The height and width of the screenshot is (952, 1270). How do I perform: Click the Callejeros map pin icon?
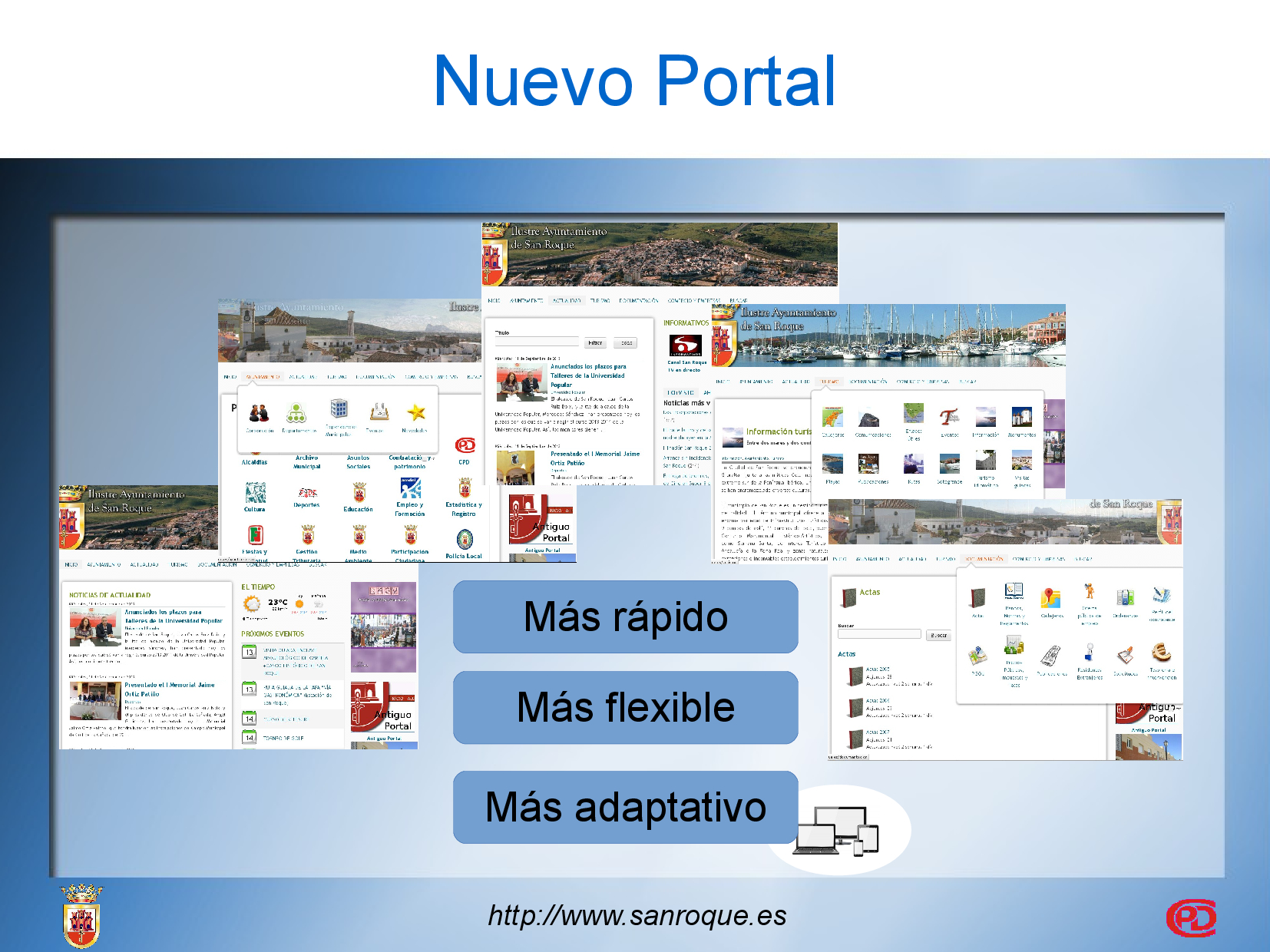point(1051,598)
